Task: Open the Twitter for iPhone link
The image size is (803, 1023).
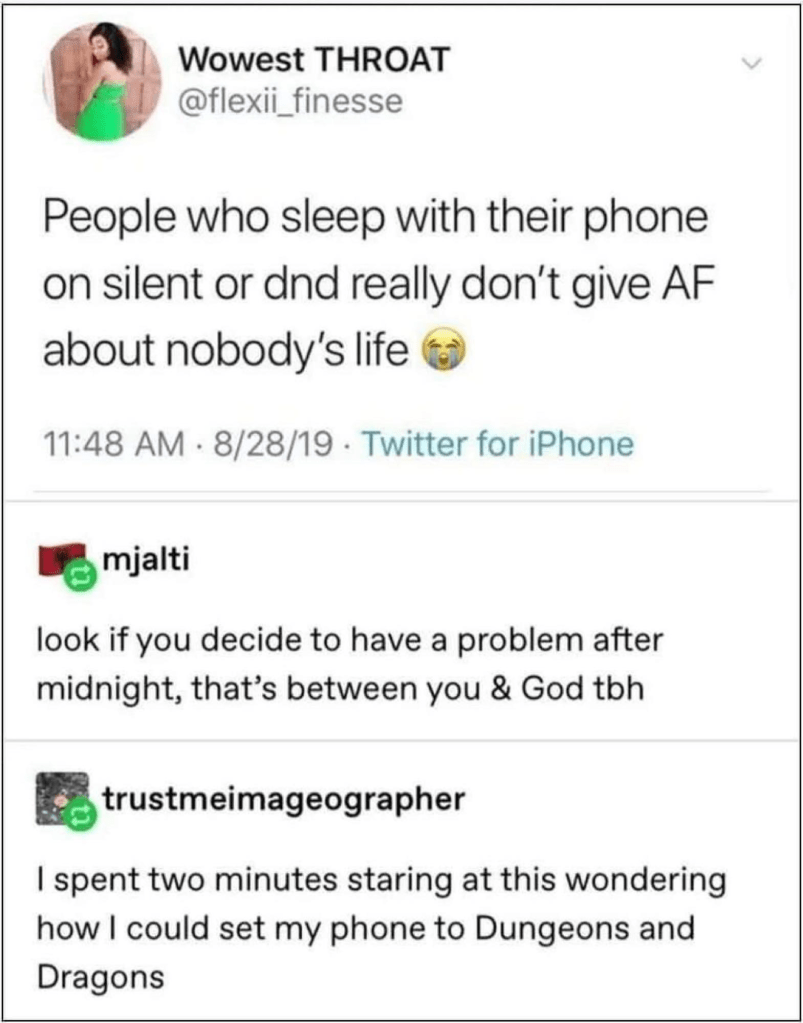Action: pyautogui.click(x=498, y=444)
